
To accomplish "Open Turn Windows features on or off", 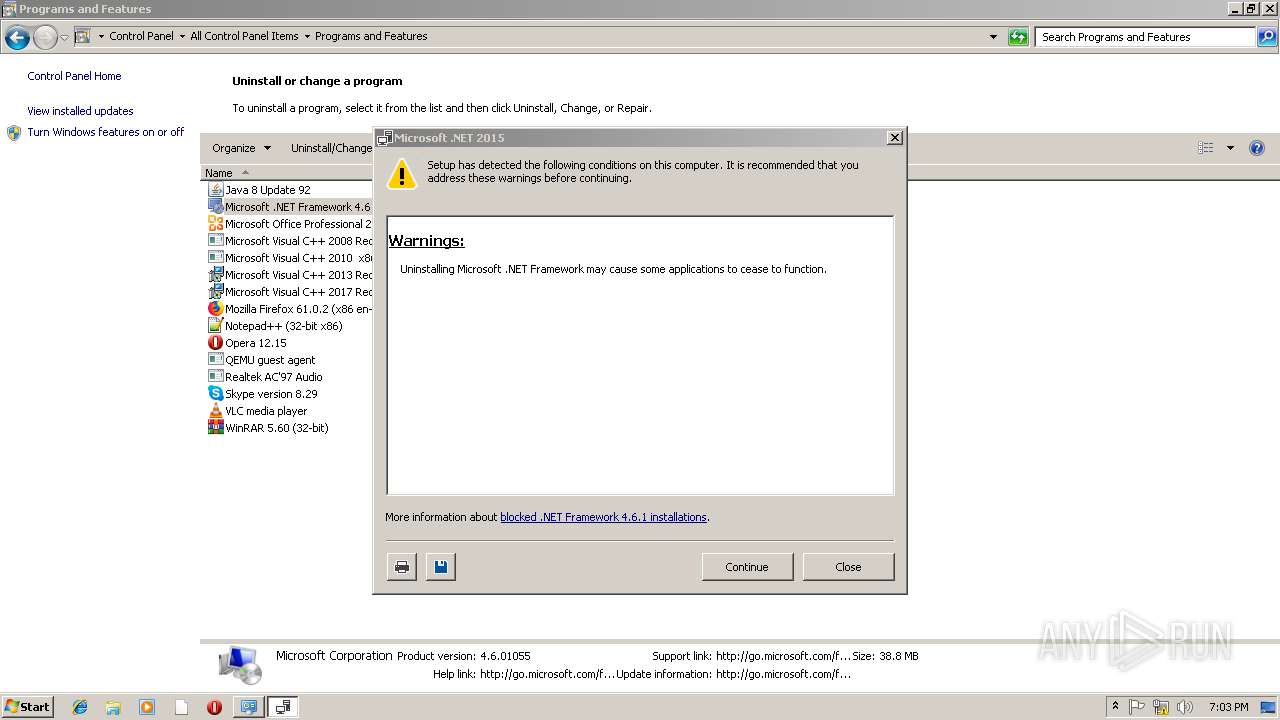I will pyautogui.click(x=105, y=132).
